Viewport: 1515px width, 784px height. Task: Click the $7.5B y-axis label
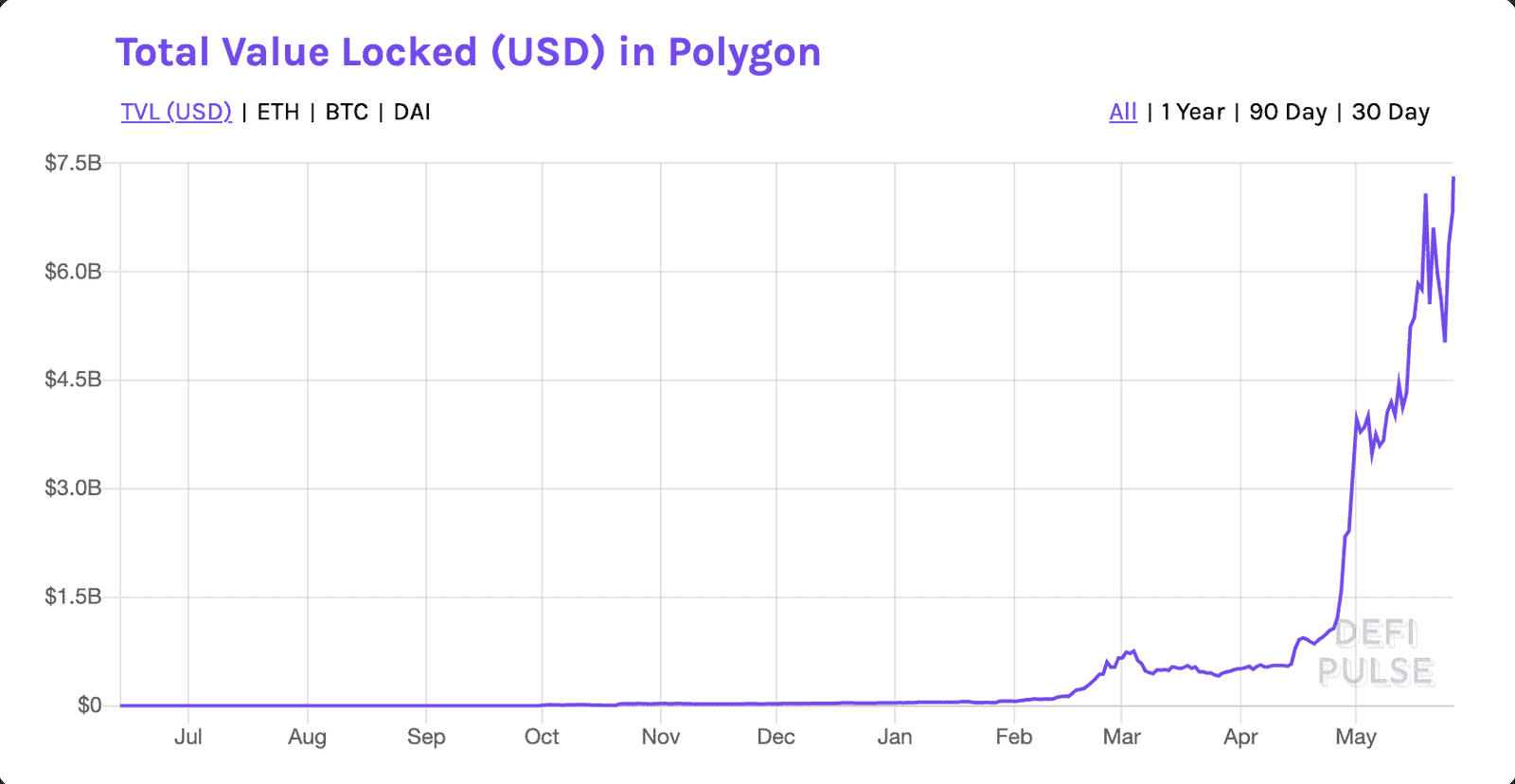pyautogui.click(x=71, y=162)
